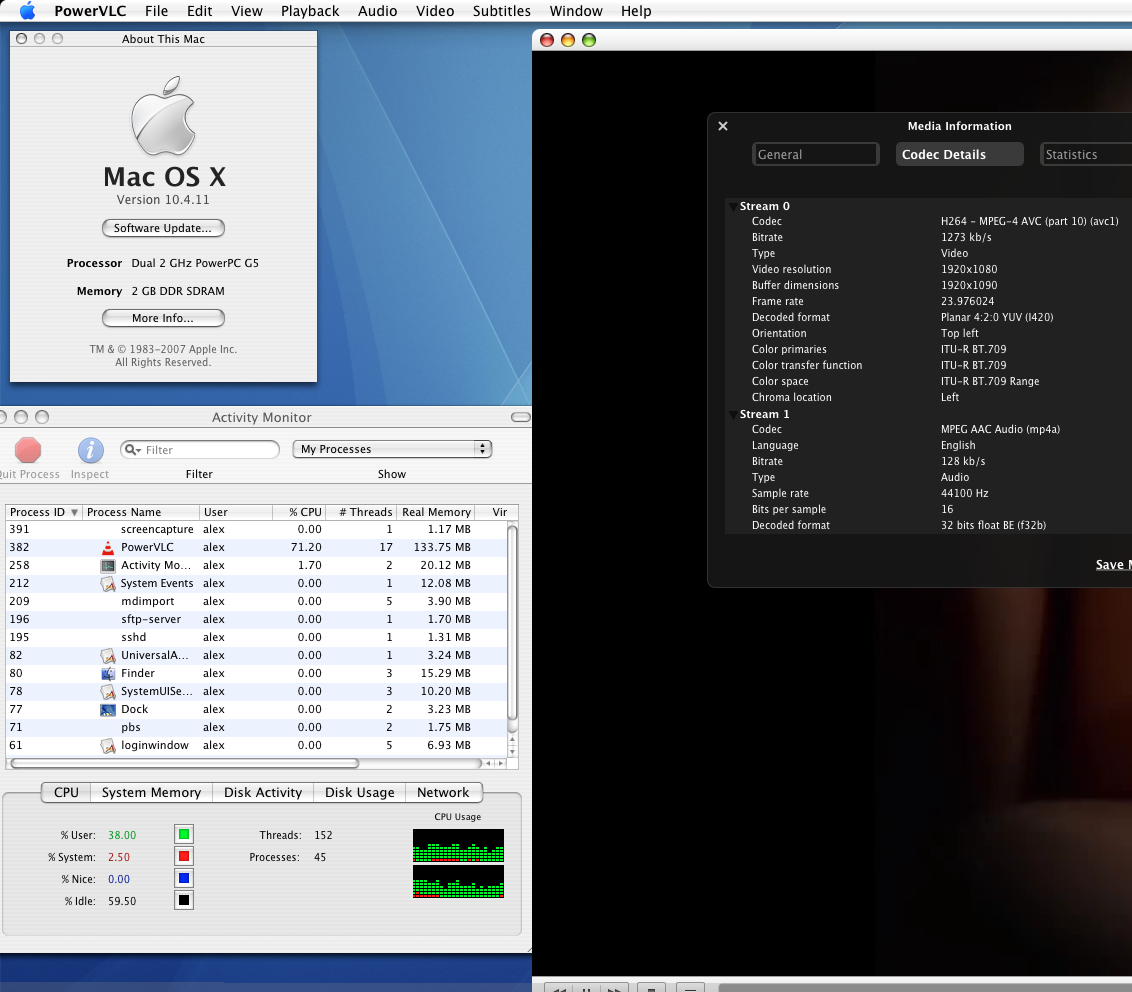Click the PowerVLC cone icon in process list
Screen dimensions: 1132x992
coord(108,547)
